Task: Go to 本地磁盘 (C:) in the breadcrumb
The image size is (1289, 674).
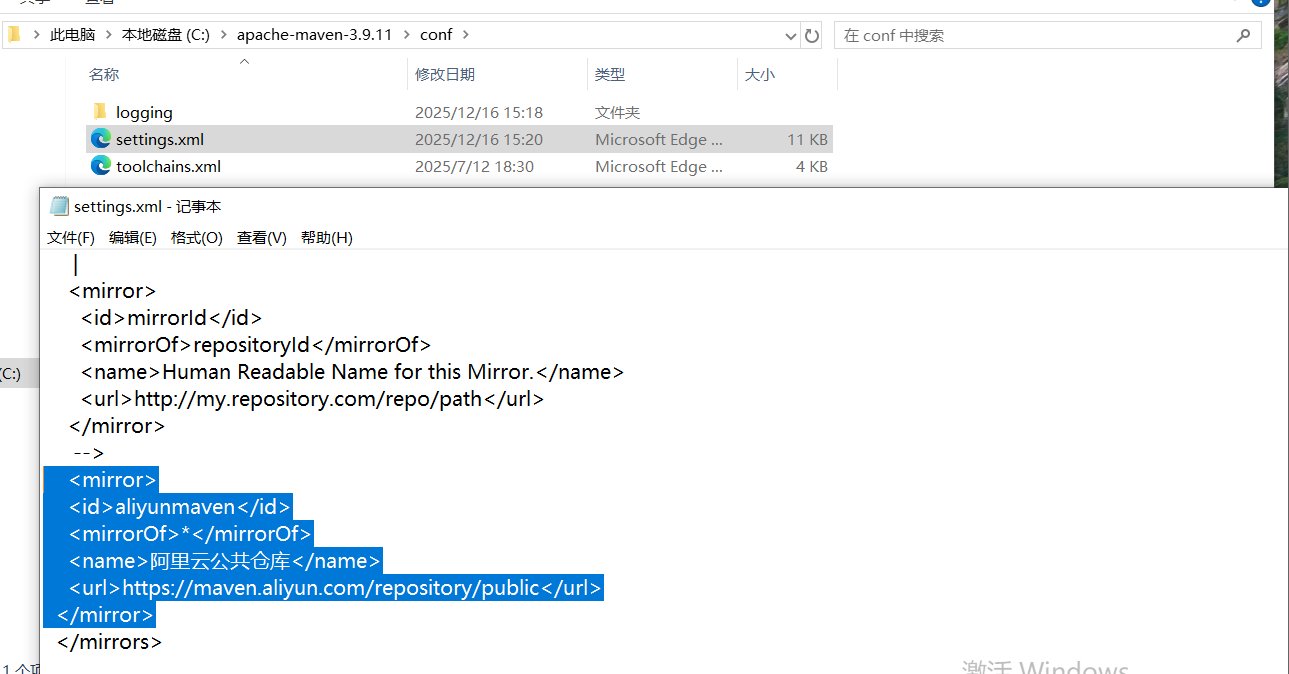Action: (x=166, y=35)
